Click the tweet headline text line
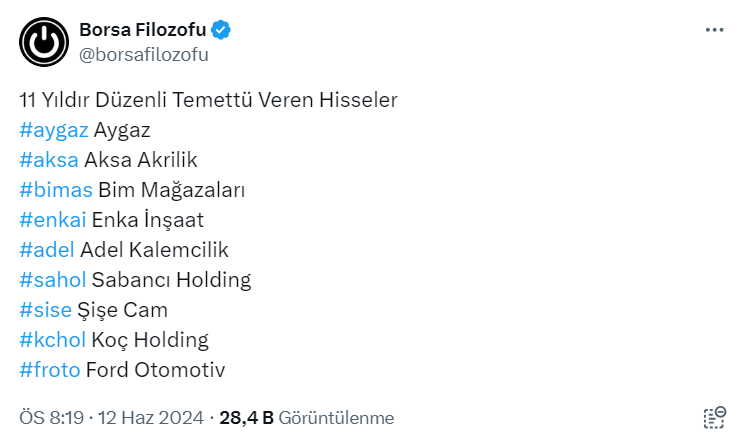Viewport: 747px width, 447px height. [x=208, y=100]
